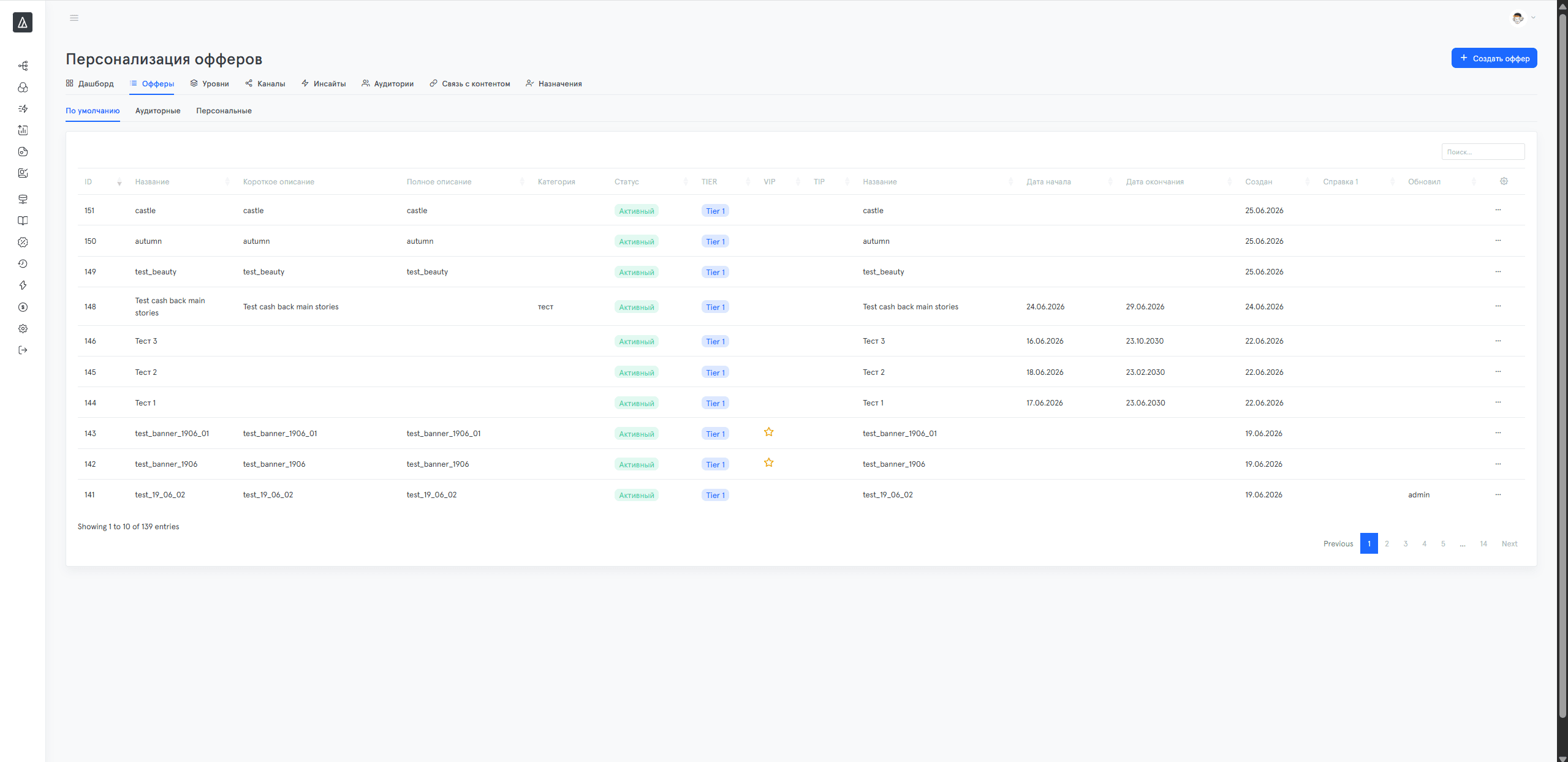Open row actions menu for test_19_06_02
This screenshot has height=762, width=1568.
[x=1498, y=494]
